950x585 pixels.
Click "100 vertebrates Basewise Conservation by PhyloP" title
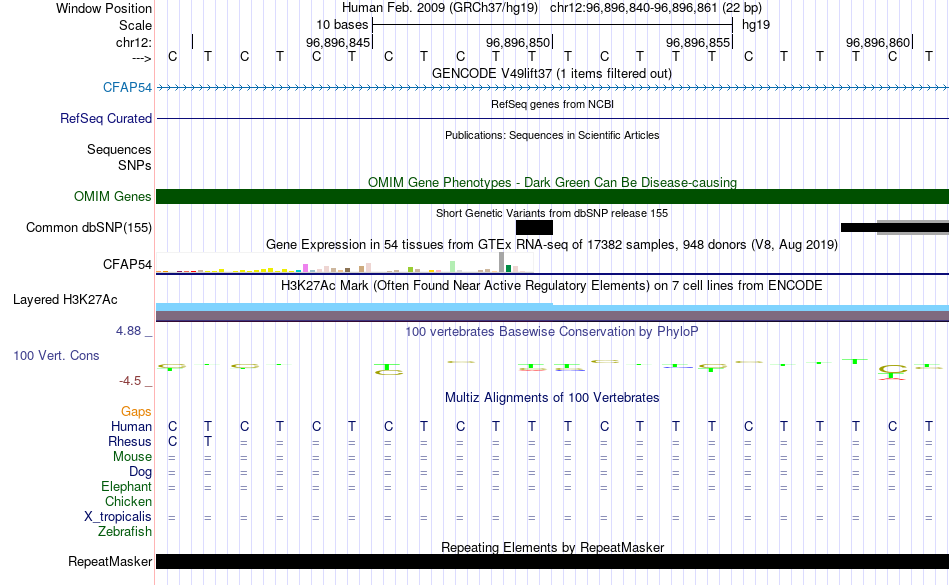552,331
